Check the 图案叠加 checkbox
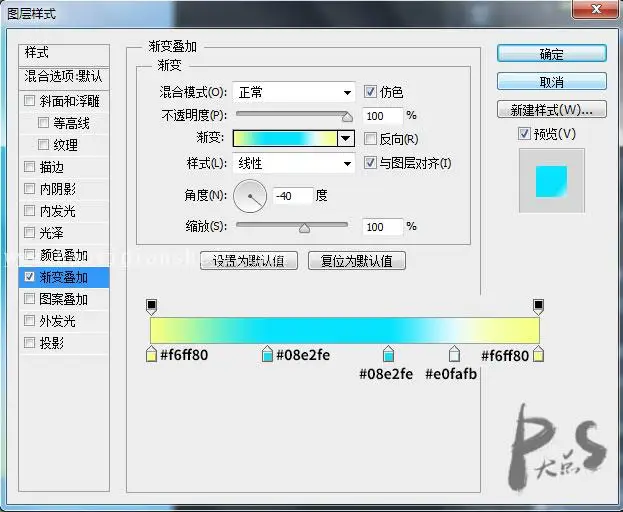The image size is (623, 512). (x=29, y=298)
